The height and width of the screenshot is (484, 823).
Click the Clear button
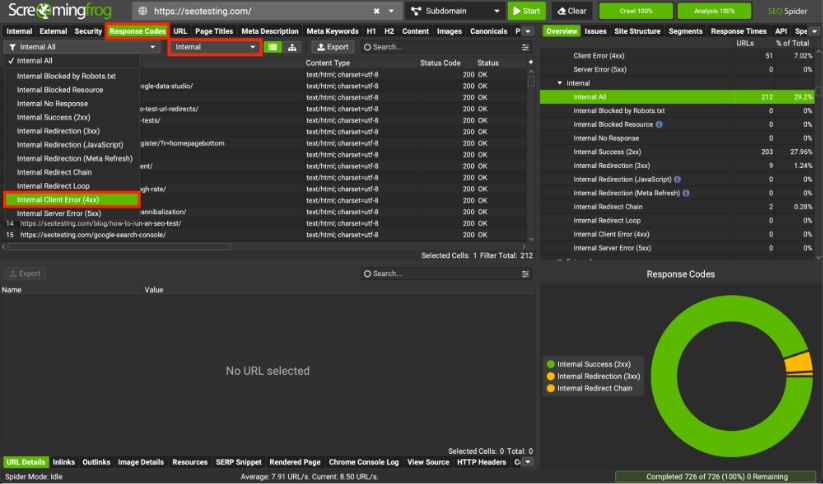571,11
